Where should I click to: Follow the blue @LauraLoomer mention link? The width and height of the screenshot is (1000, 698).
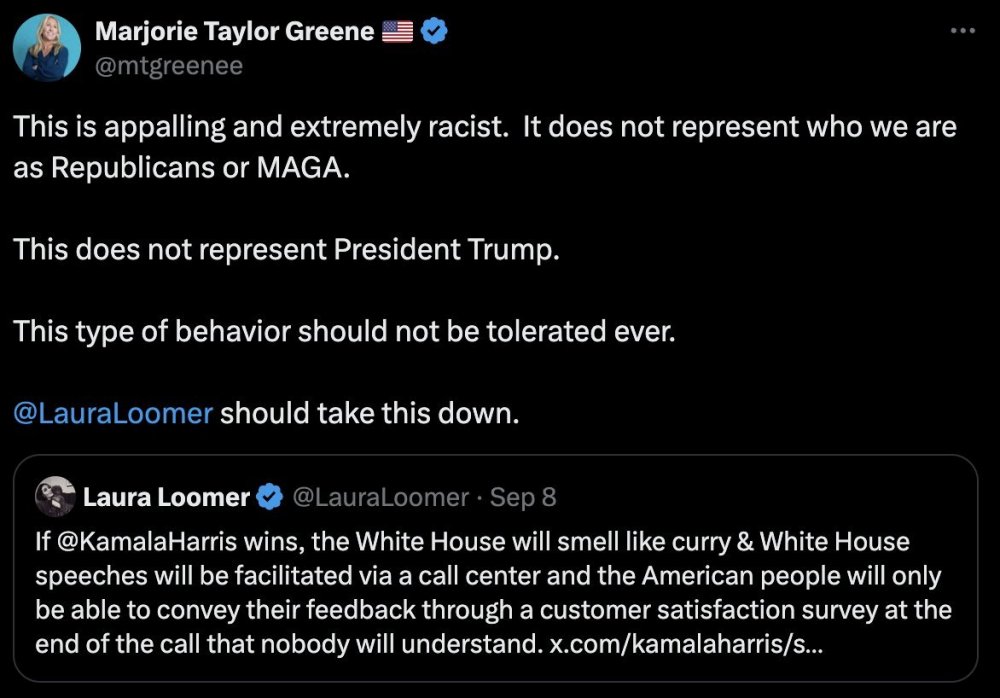click(x=113, y=412)
